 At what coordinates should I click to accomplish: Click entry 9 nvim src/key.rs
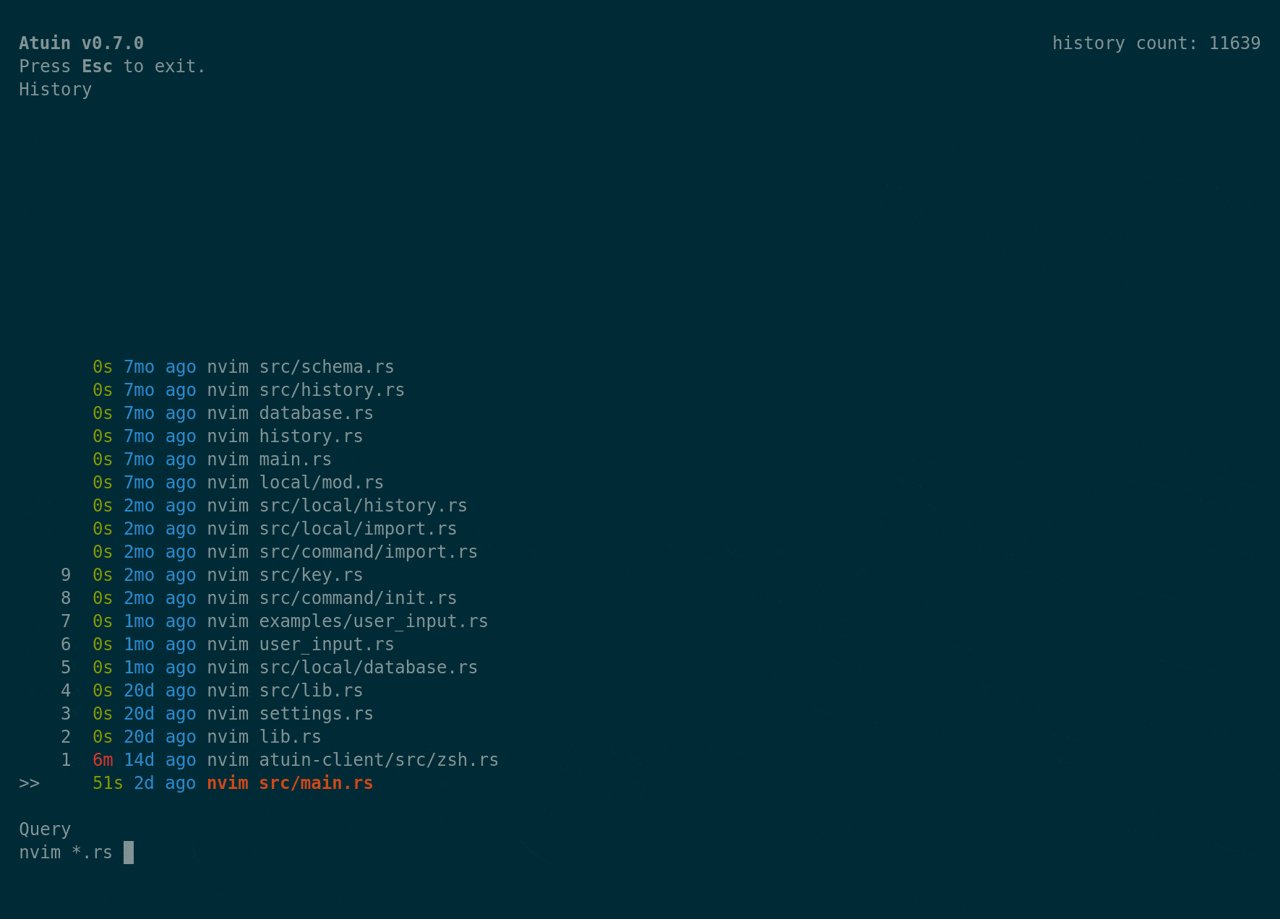point(212,575)
